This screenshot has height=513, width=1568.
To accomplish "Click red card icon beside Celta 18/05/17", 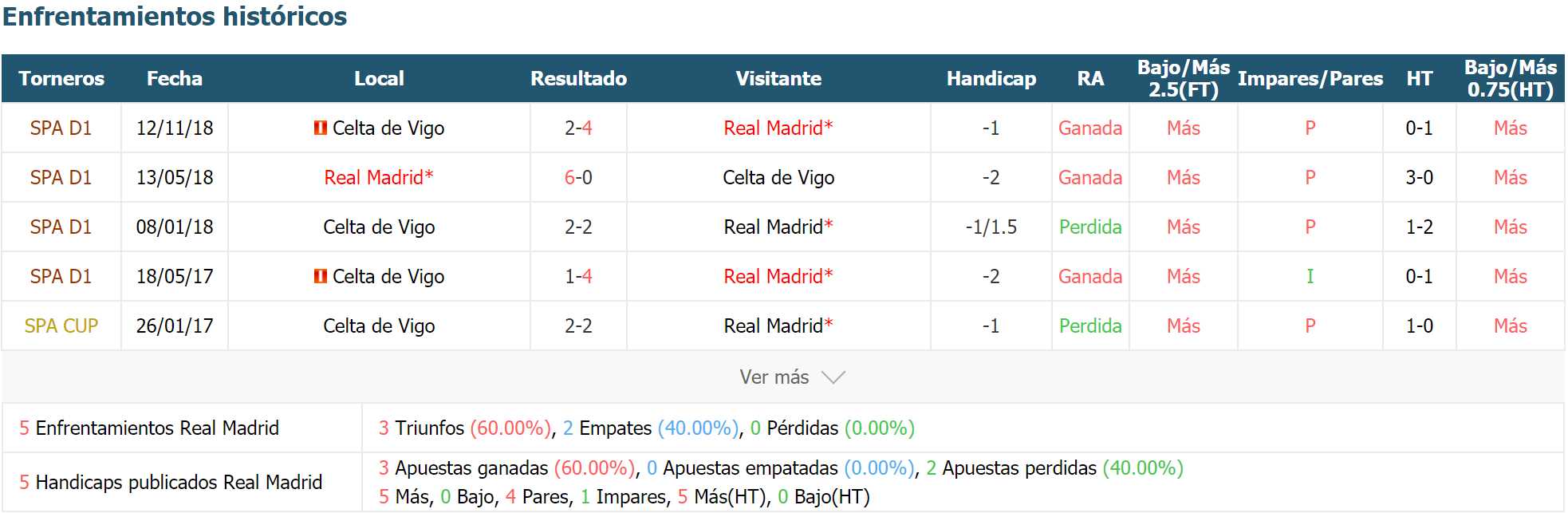I will [x=321, y=276].
